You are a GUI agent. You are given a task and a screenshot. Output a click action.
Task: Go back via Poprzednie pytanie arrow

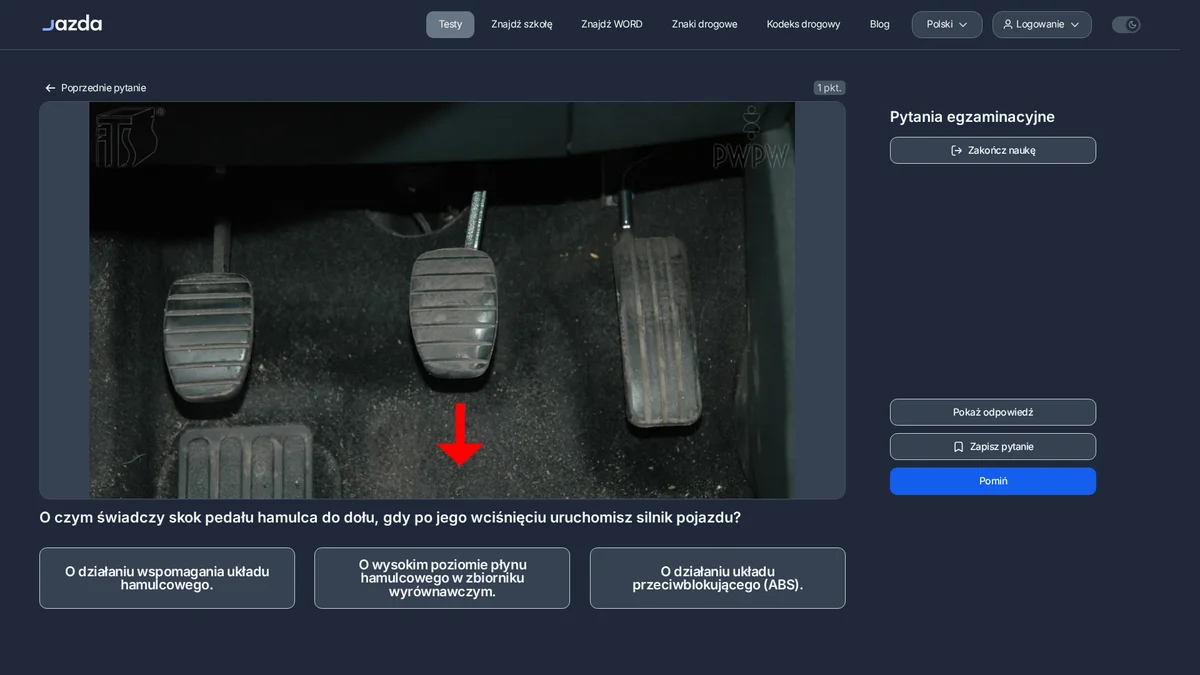(50, 88)
